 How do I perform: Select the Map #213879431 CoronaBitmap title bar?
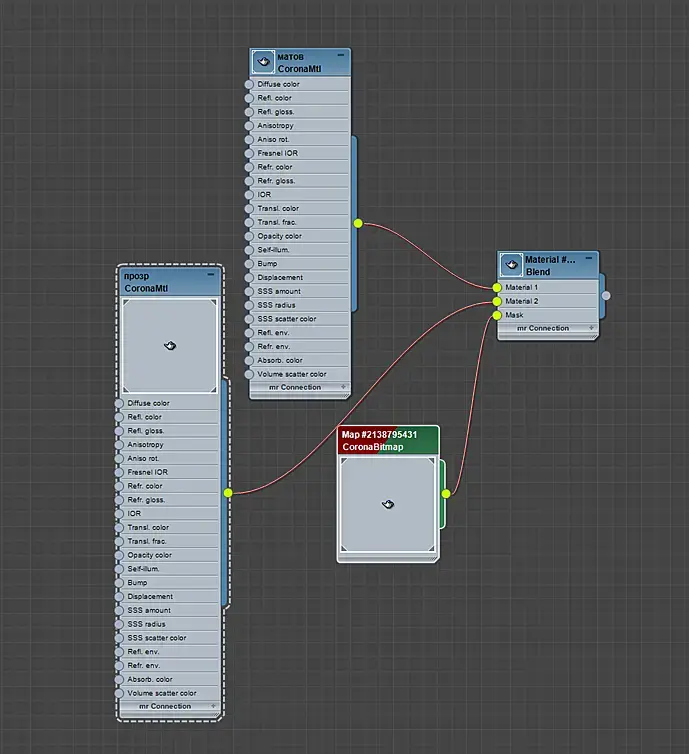pyautogui.click(x=388, y=440)
